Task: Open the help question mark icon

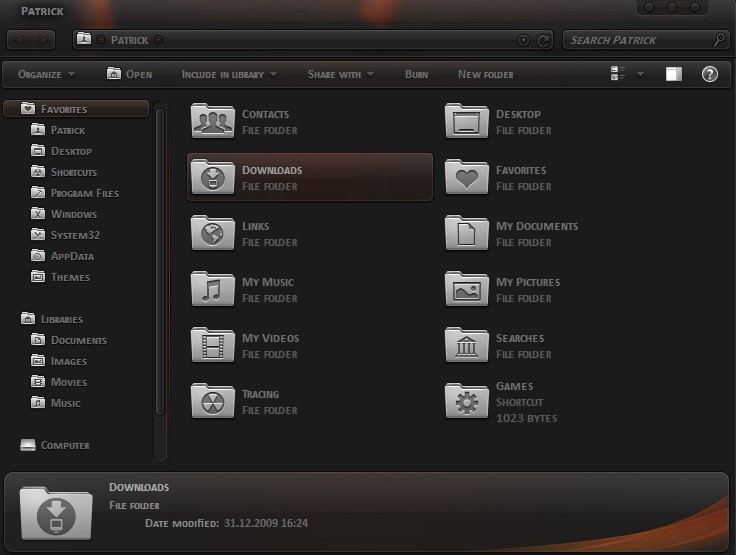Action: (709, 74)
